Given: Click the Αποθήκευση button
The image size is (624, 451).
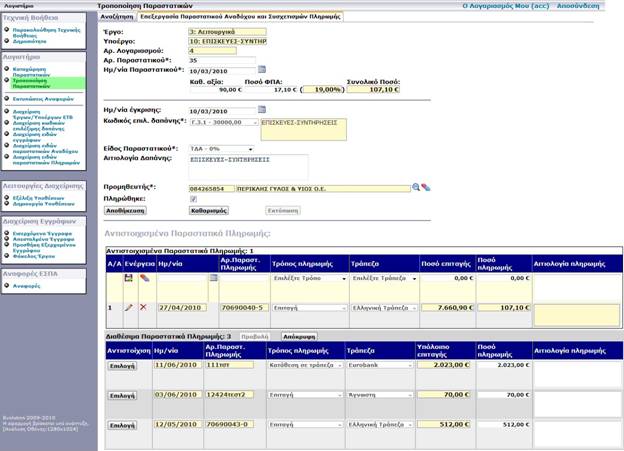Looking at the screenshot, I should pos(125,211).
